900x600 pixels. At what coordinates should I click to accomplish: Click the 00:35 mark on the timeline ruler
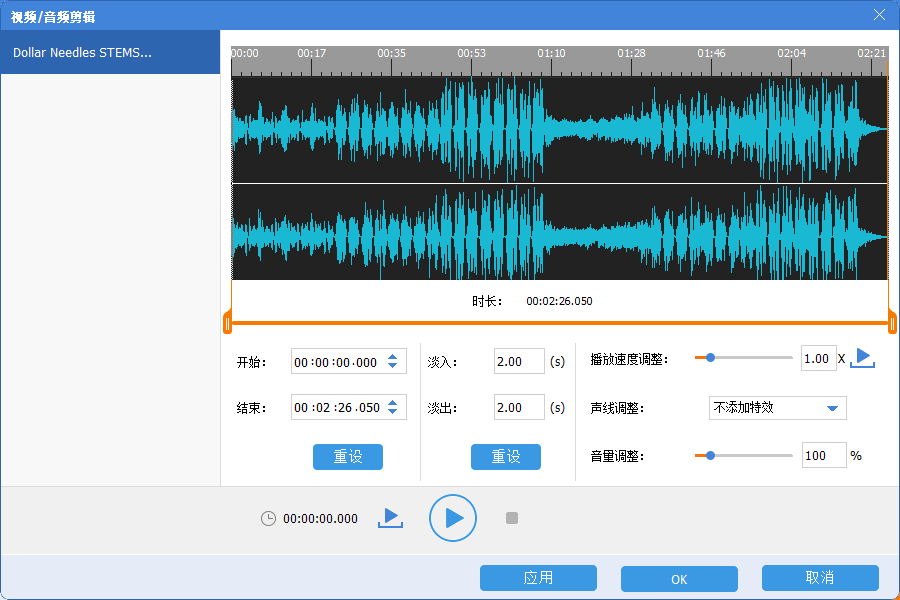[x=391, y=53]
